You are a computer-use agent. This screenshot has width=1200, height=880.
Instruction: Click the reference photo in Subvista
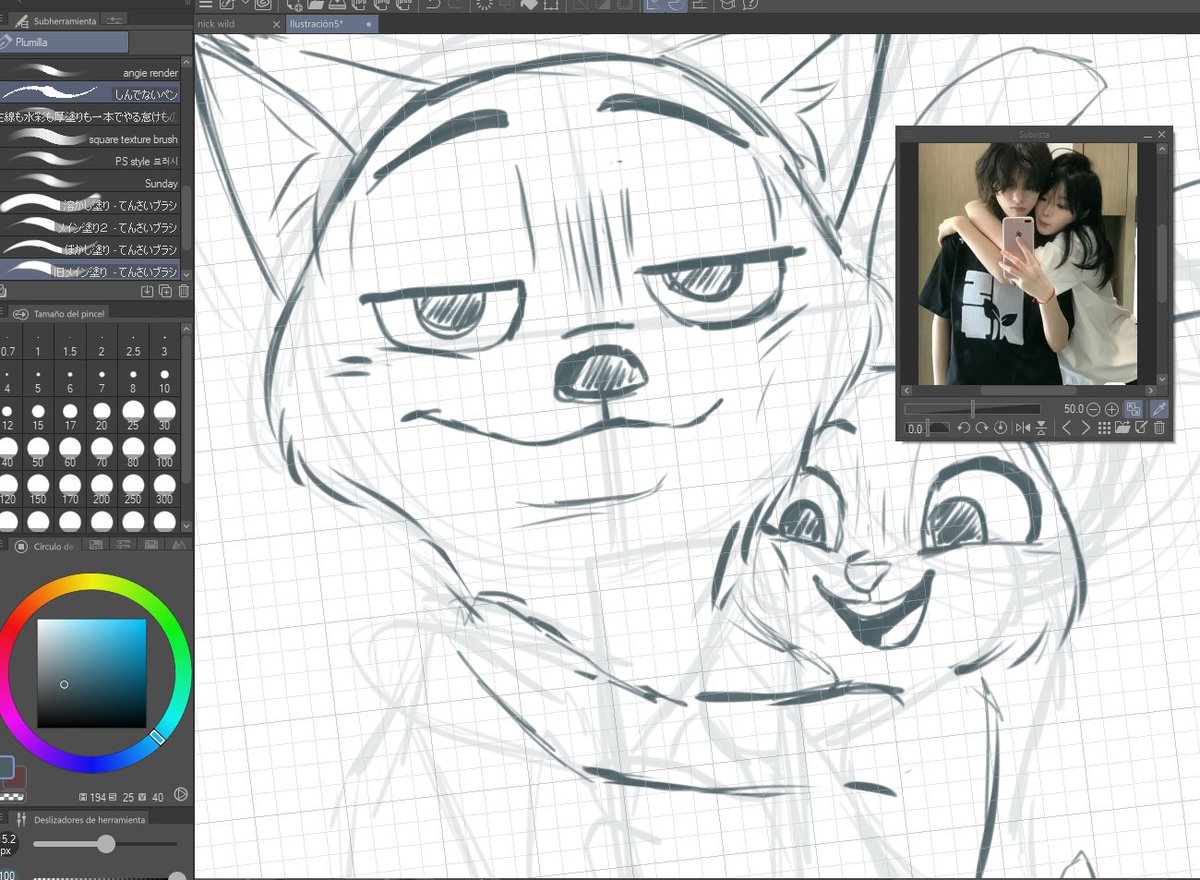click(x=1027, y=264)
